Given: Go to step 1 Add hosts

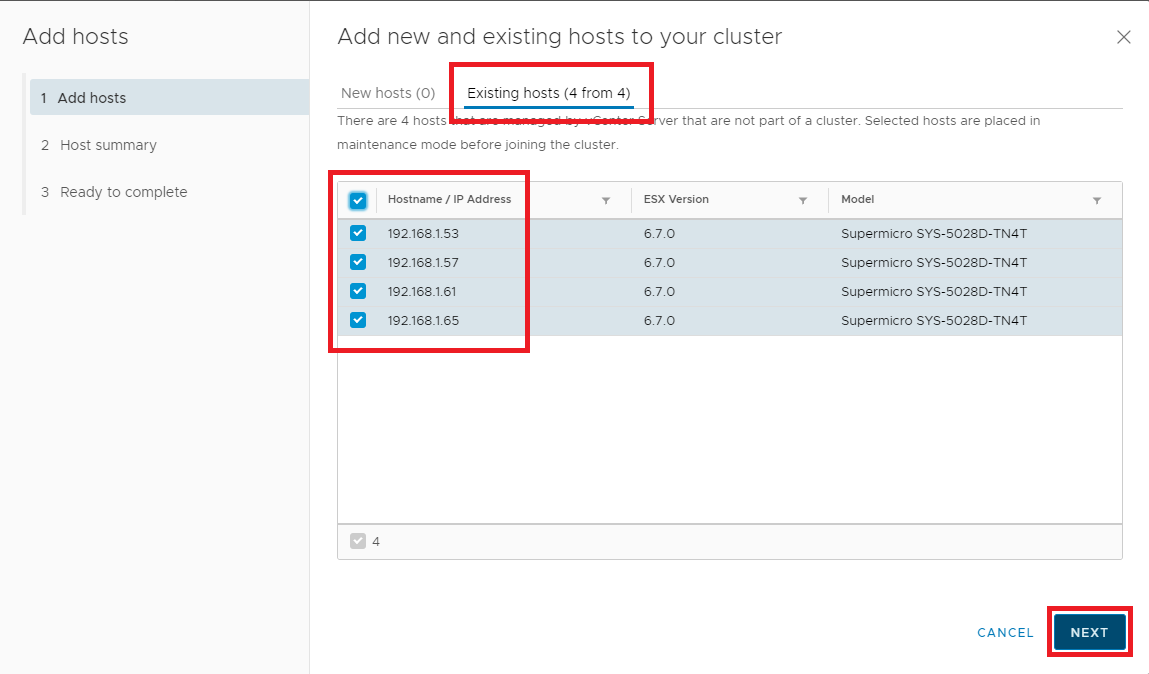Looking at the screenshot, I should (x=91, y=98).
